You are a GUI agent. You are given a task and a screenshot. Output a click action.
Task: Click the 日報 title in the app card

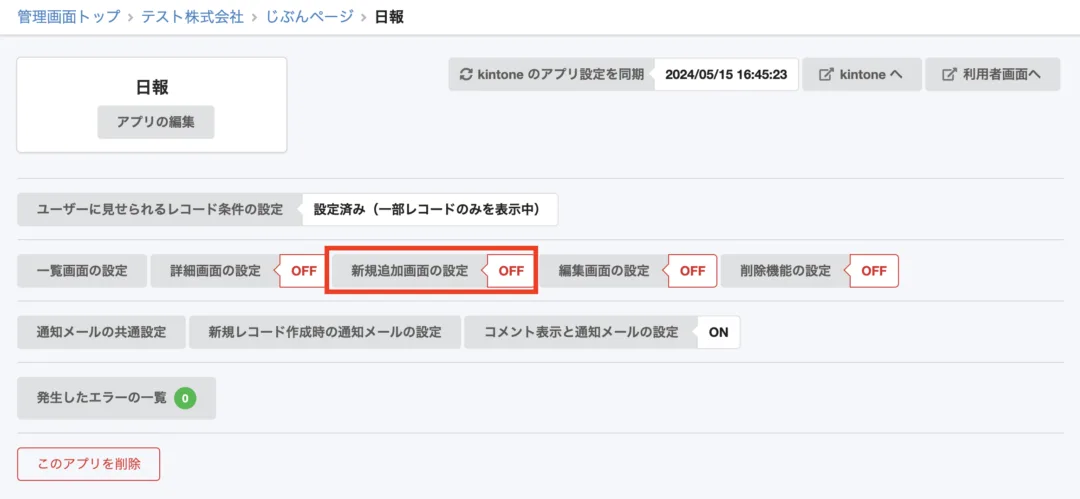152,88
